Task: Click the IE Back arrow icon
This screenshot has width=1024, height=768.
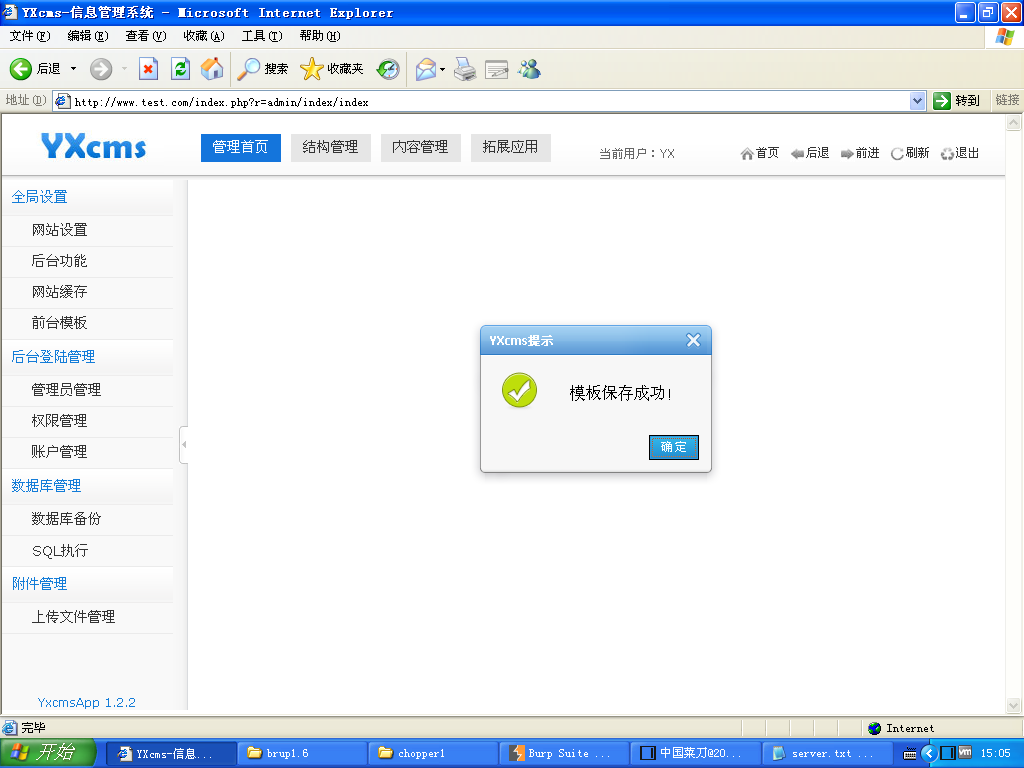Action: point(20,69)
